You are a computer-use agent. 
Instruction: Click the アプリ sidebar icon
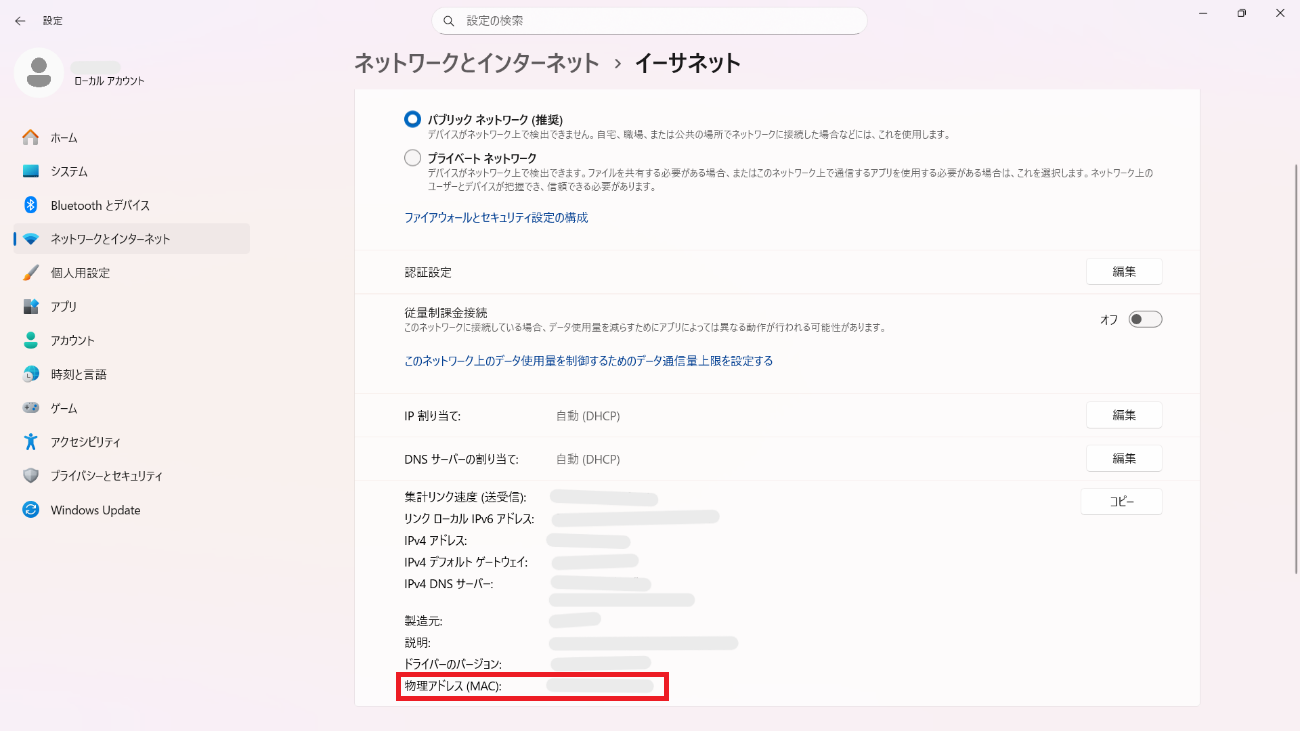(31, 307)
